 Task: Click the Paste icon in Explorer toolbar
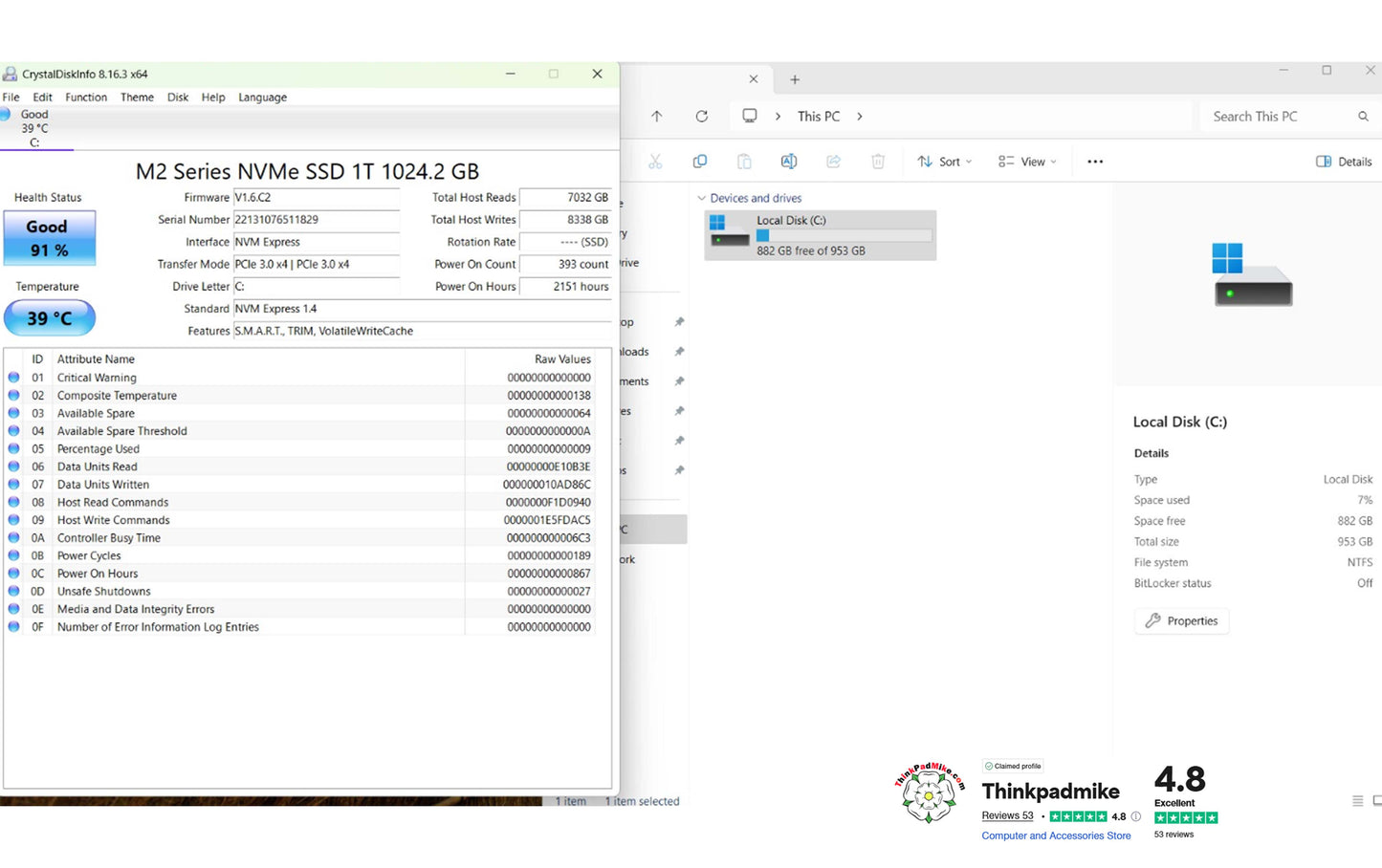point(744,162)
